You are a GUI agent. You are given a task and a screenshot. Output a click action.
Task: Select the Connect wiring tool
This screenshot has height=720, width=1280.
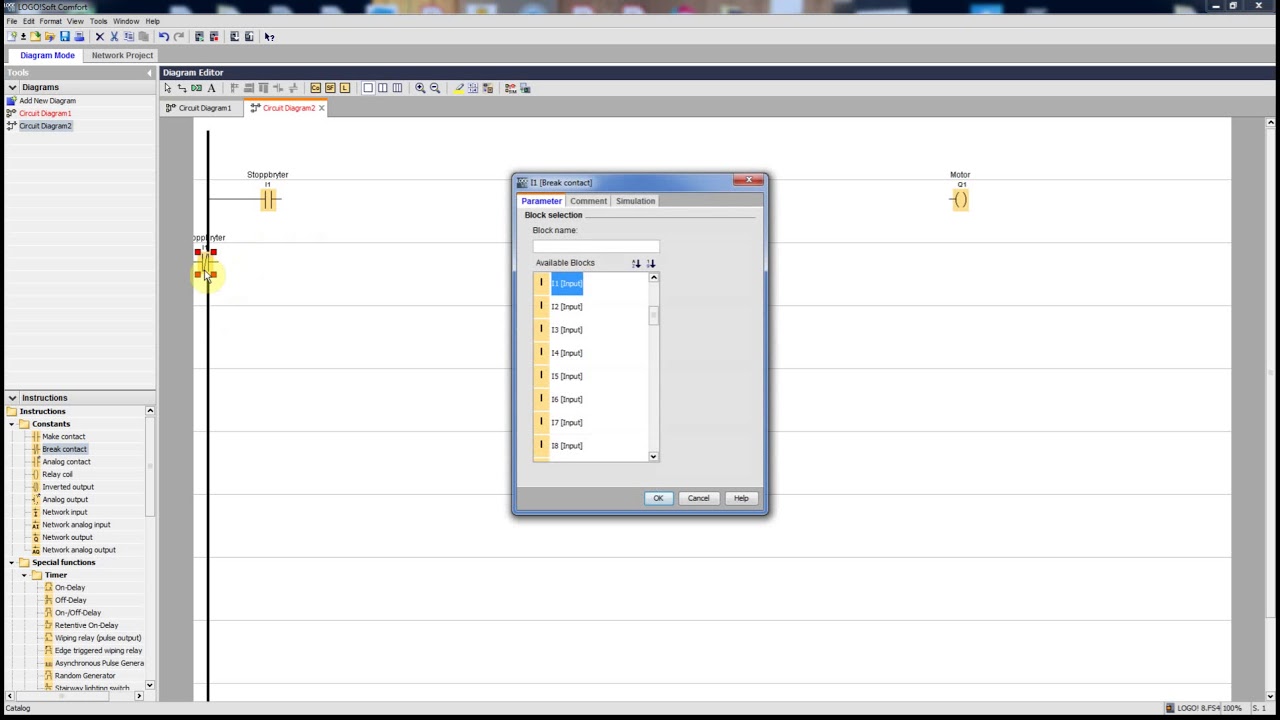tap(182, 88)
